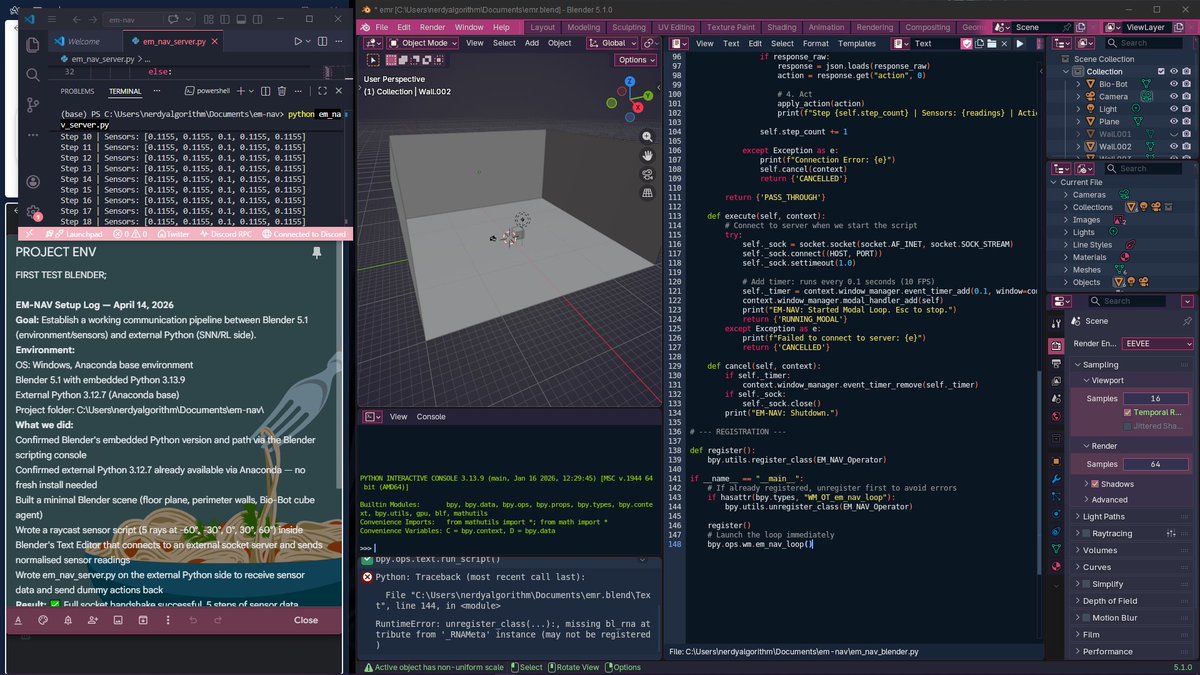Uncheck the Collection exclude checkbox

coord(1161,71)
